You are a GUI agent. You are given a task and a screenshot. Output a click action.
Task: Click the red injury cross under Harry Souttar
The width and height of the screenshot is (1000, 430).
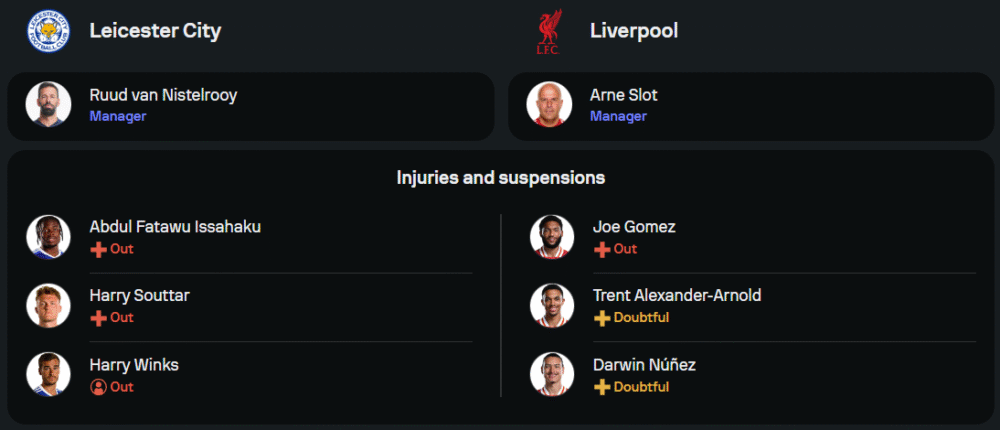pyautogui.click(x=98, y=318)
